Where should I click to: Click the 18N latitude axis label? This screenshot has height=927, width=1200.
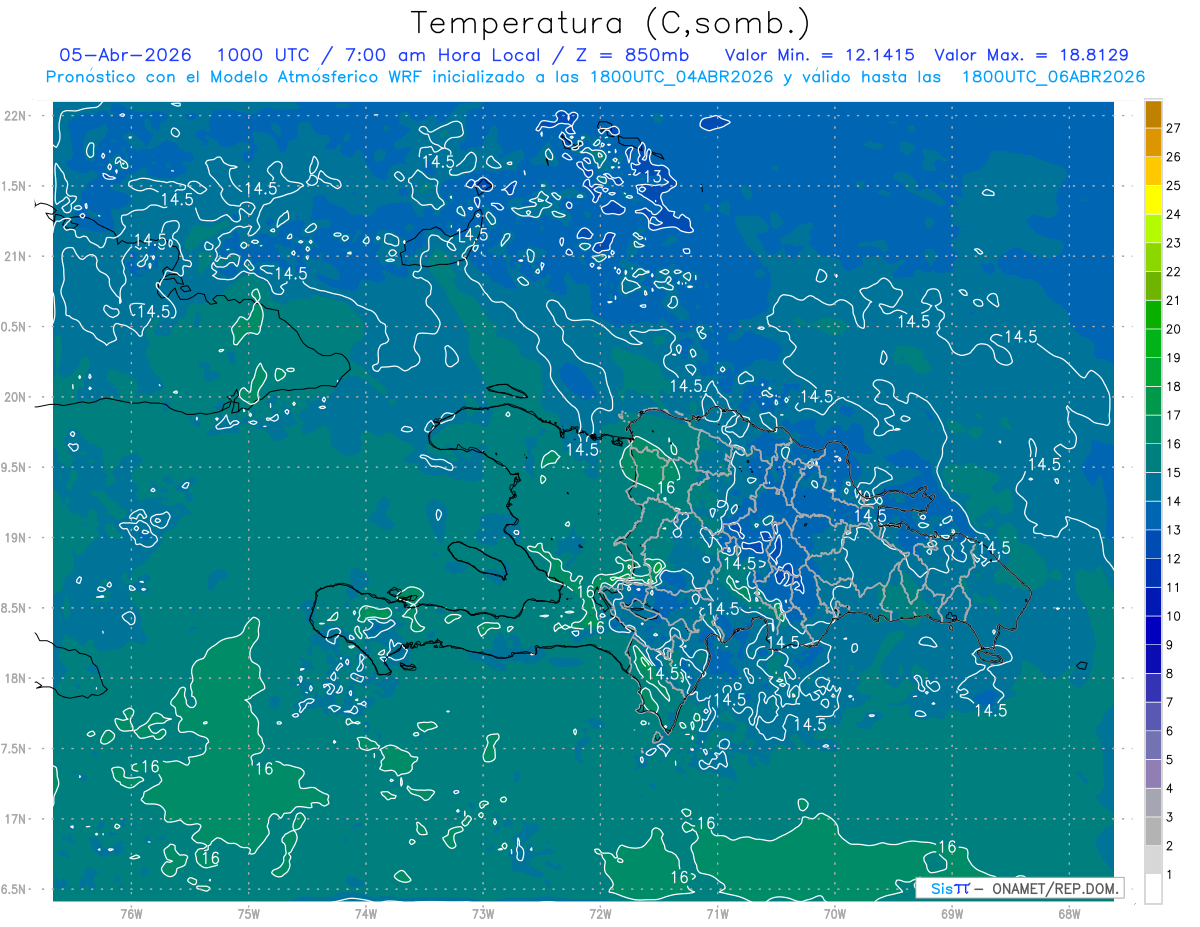(15, 678)
